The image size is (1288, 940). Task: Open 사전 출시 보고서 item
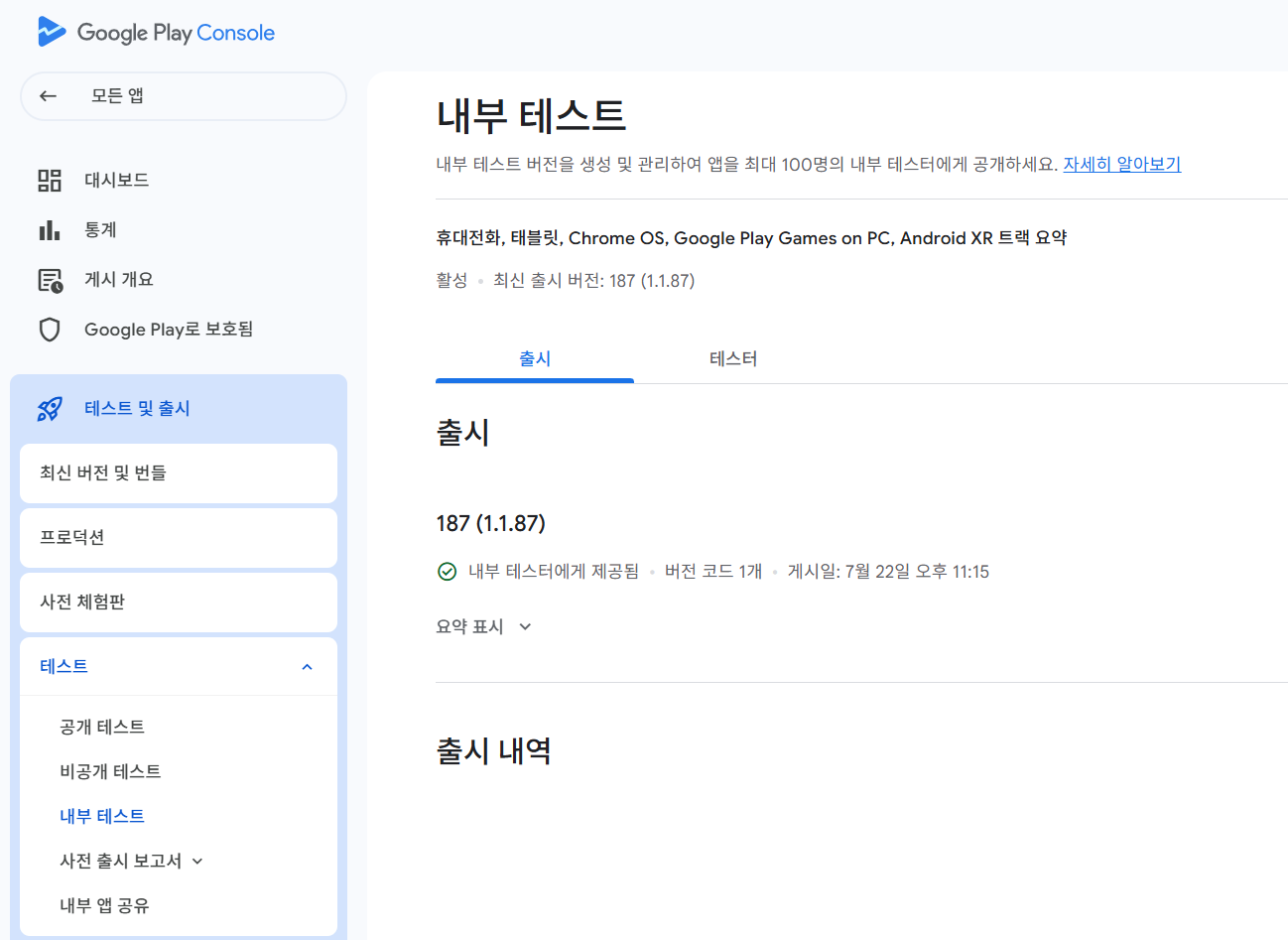click(x=120, y=862)
